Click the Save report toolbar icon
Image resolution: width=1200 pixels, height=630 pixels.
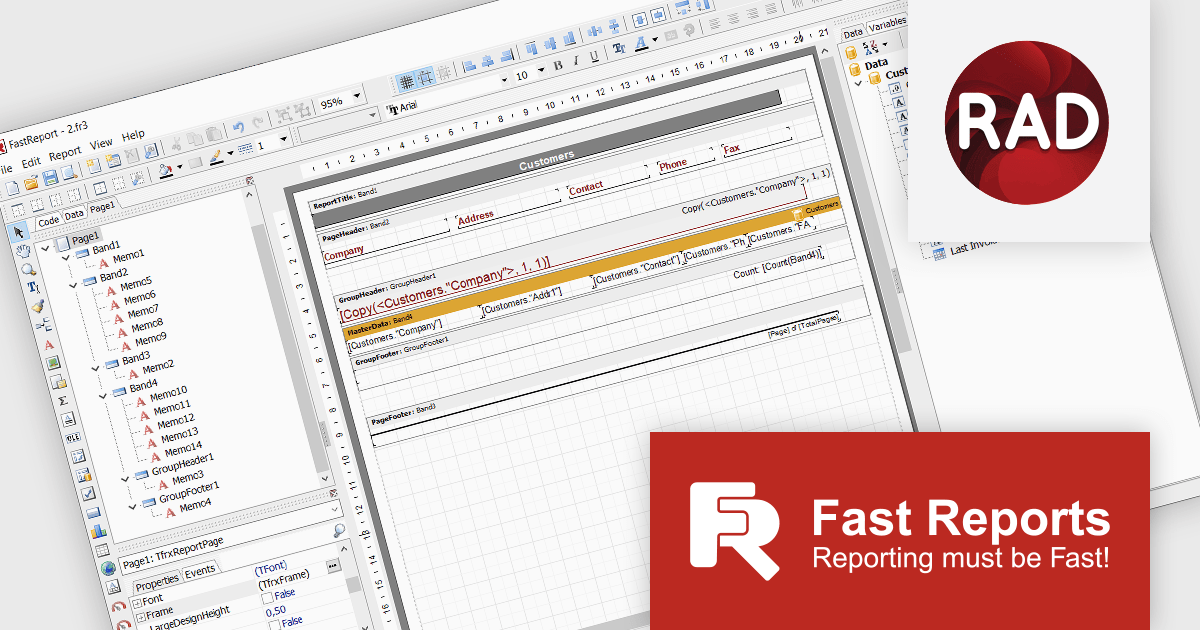pyautogui.click(x=50, y=177)
